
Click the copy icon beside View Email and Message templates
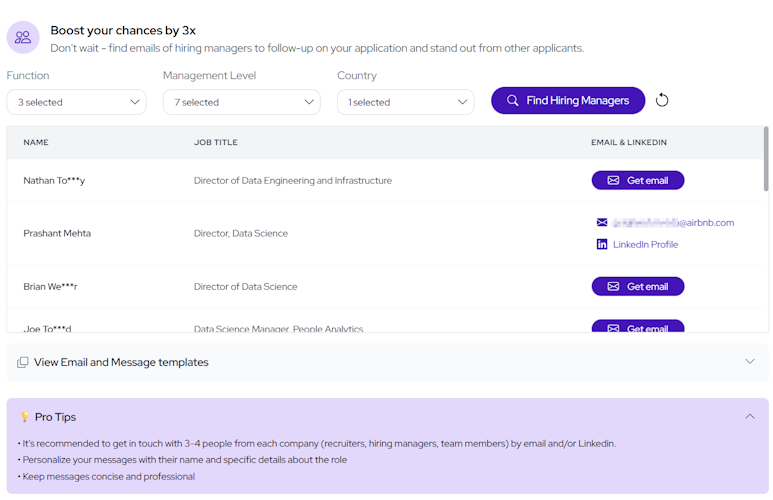23,362
